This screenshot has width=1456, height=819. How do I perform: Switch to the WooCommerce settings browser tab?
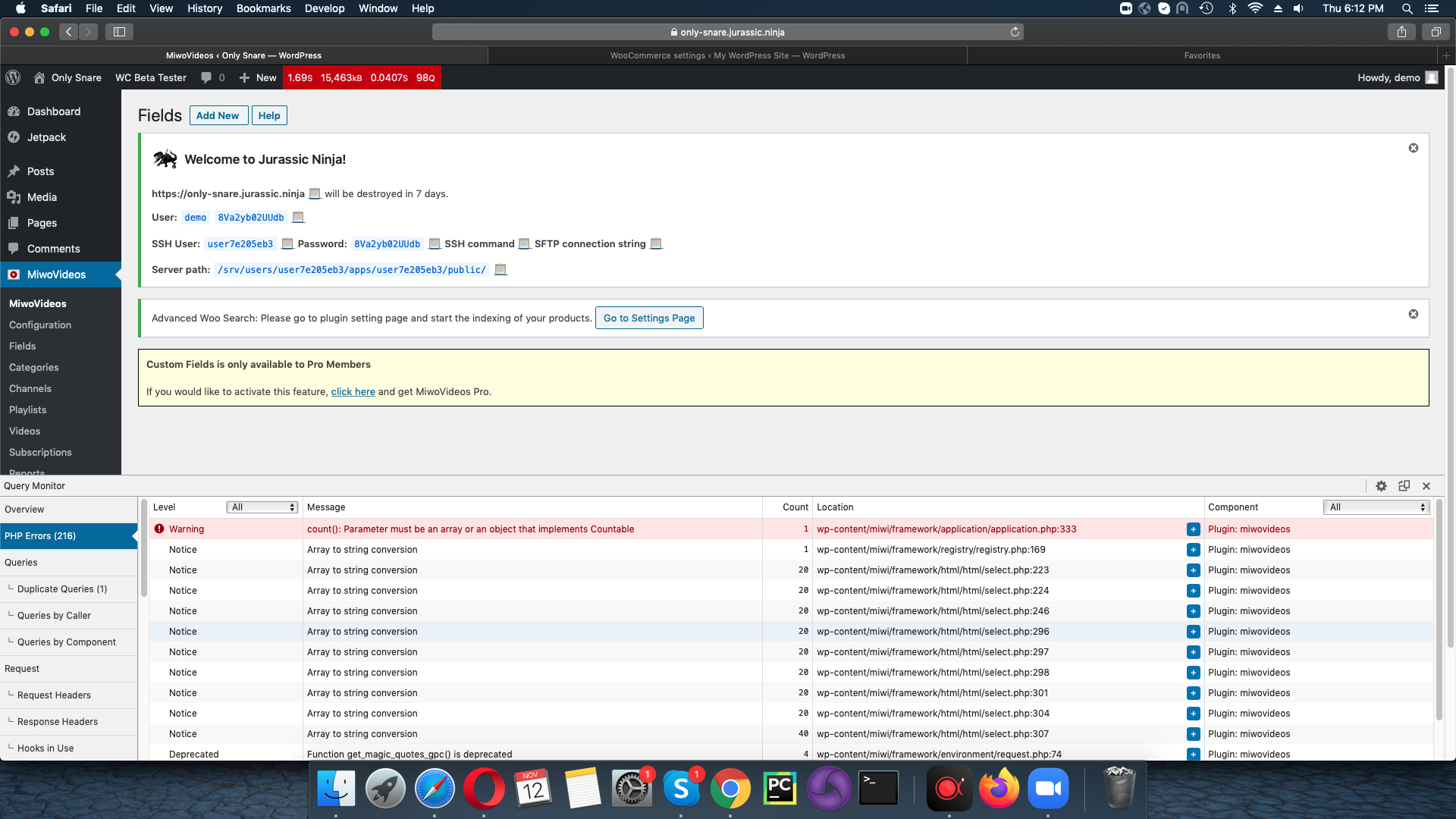(727, 55)
